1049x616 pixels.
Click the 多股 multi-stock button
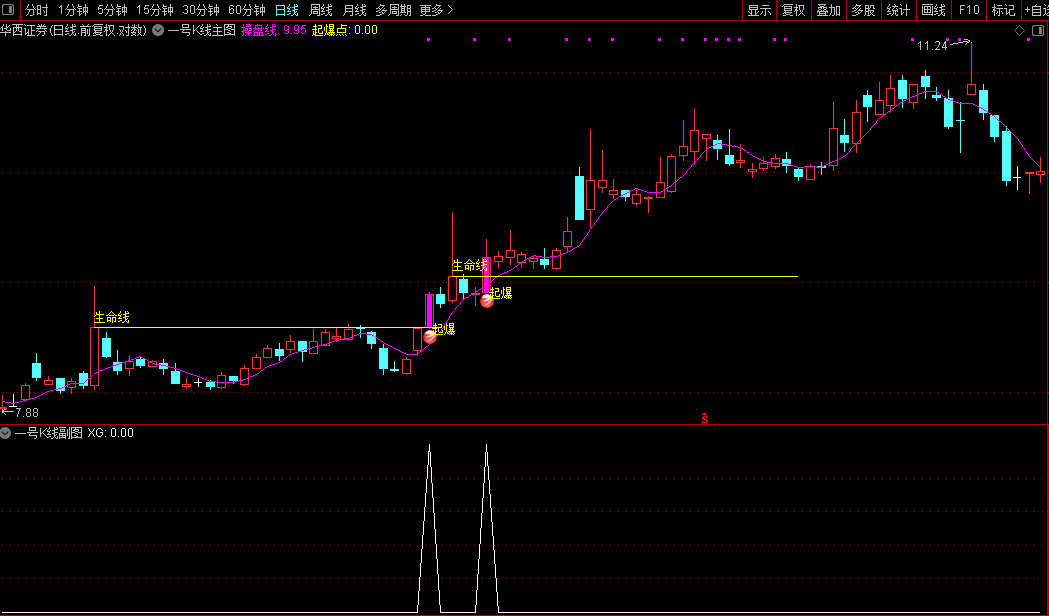864,10
